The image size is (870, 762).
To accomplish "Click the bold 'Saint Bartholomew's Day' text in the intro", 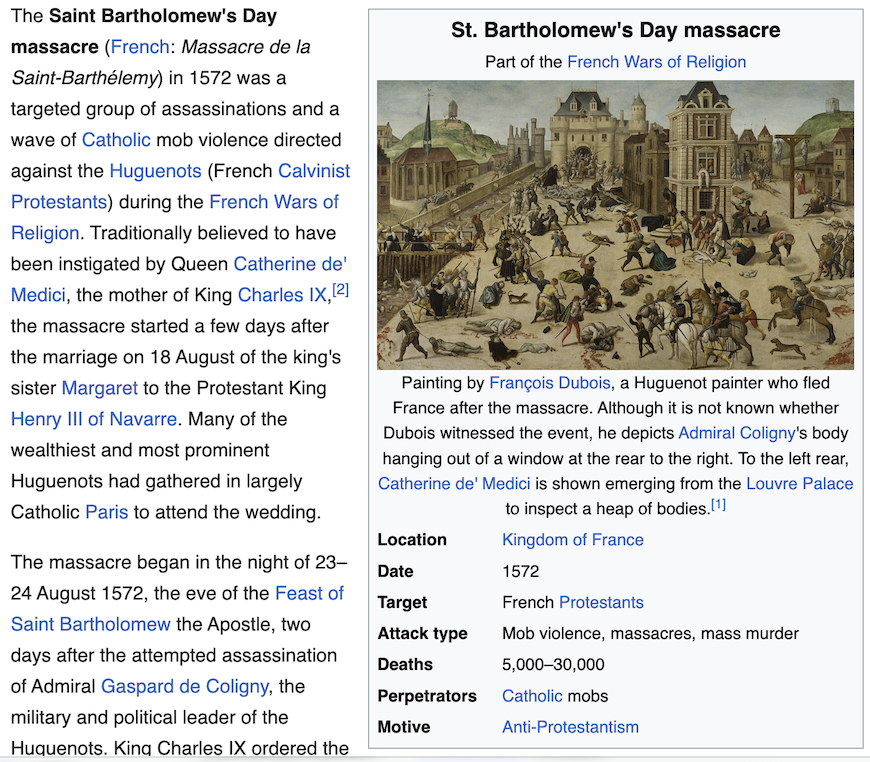I will (163, 16).
